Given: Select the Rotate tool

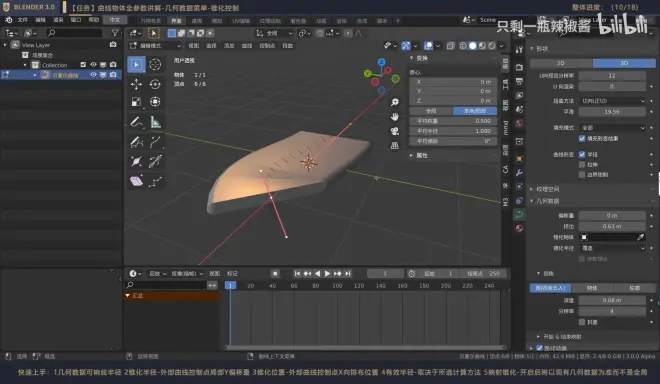Looking at the screenshot, I should (x=155, y=84).
